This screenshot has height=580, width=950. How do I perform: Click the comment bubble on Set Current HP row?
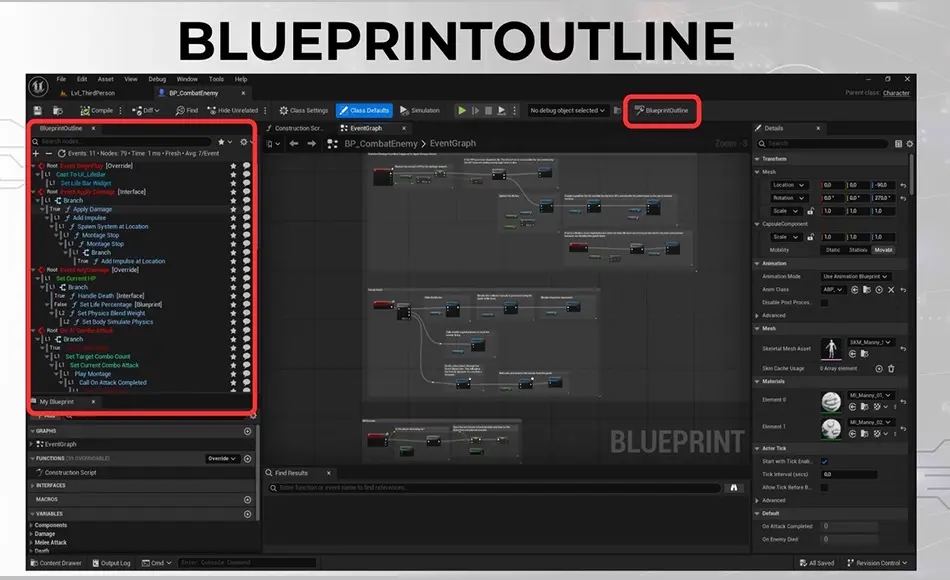[247, 279]
